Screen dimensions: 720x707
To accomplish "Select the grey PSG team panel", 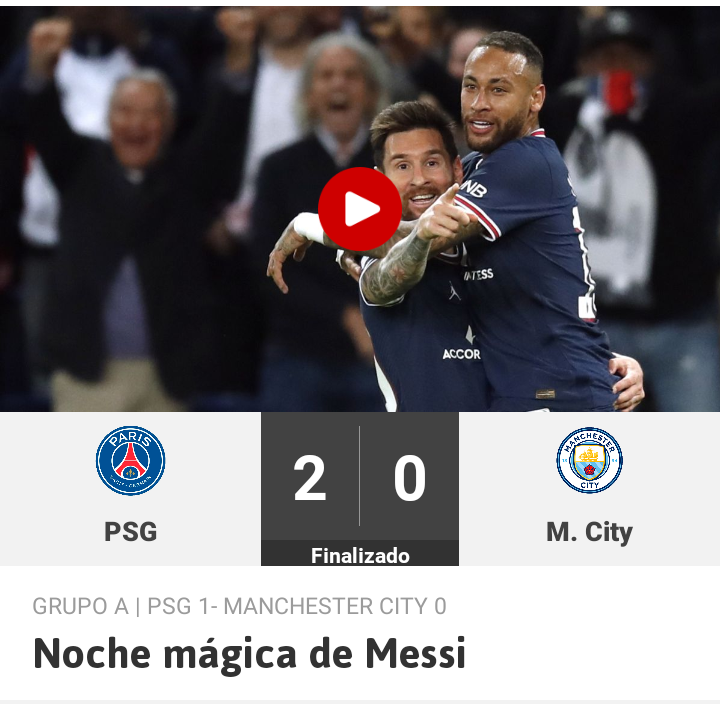I will click(x=130, y=488).
